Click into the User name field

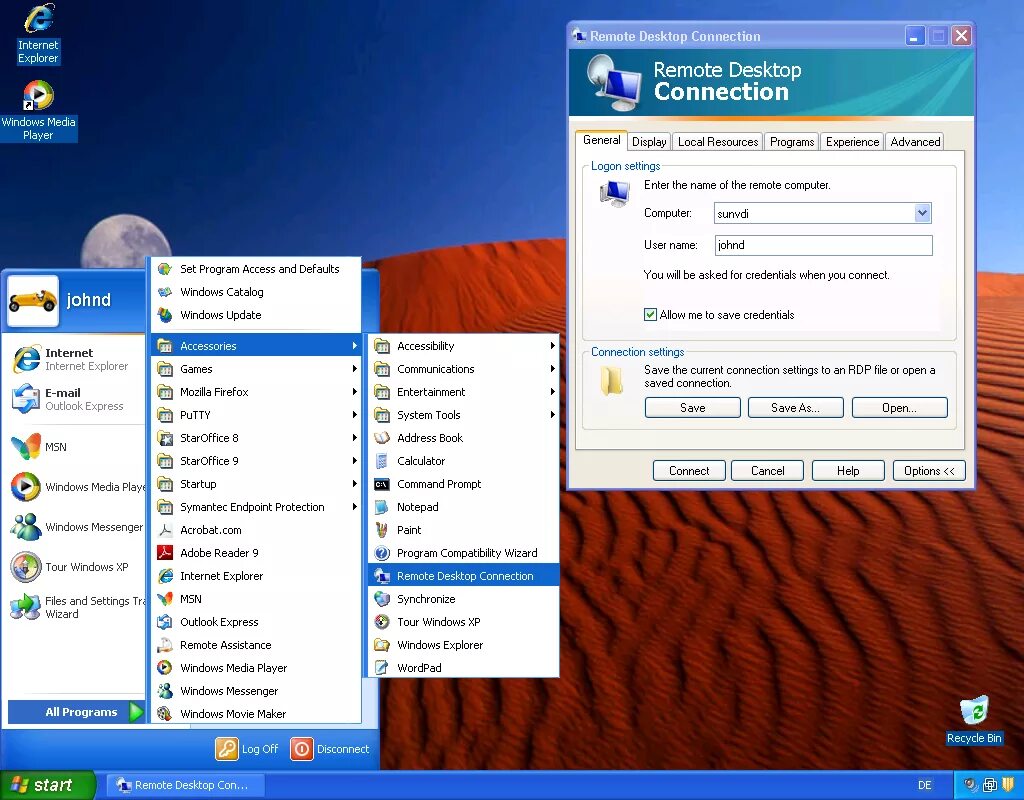pos(823,246)
